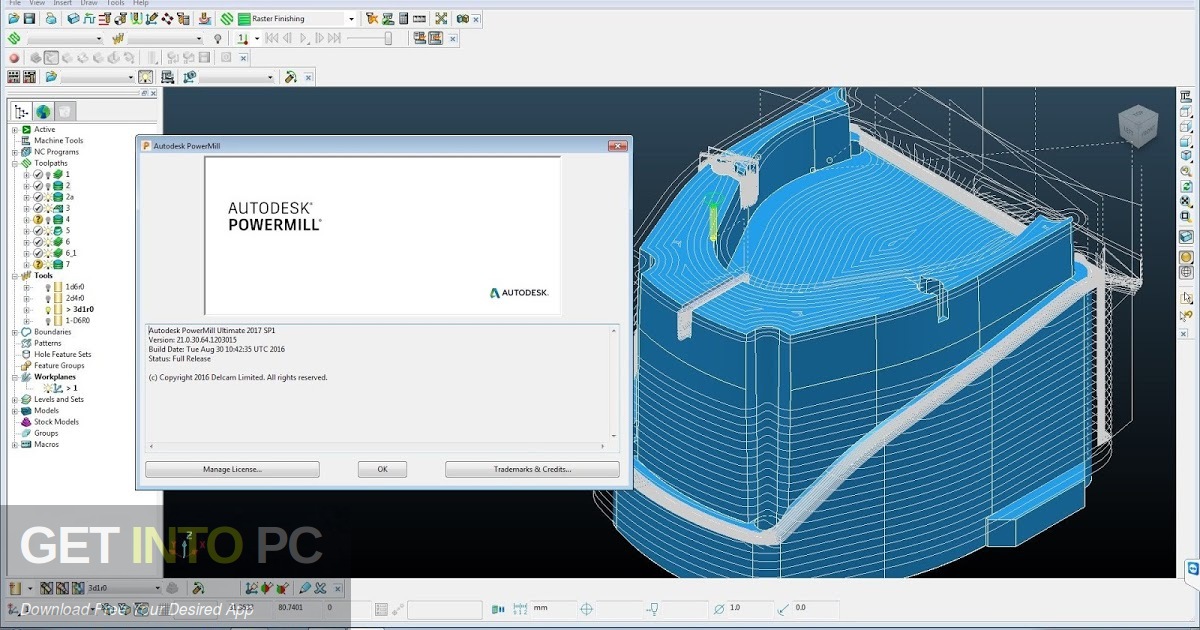Screen dimensions: 1200x630
Task: Expand the NC Programs tree node
Action: pyautogui.click(x=15, y=152)
